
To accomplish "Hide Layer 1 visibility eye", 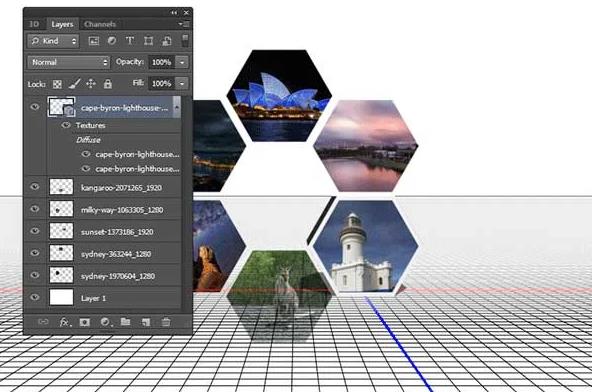I will 35,297.
